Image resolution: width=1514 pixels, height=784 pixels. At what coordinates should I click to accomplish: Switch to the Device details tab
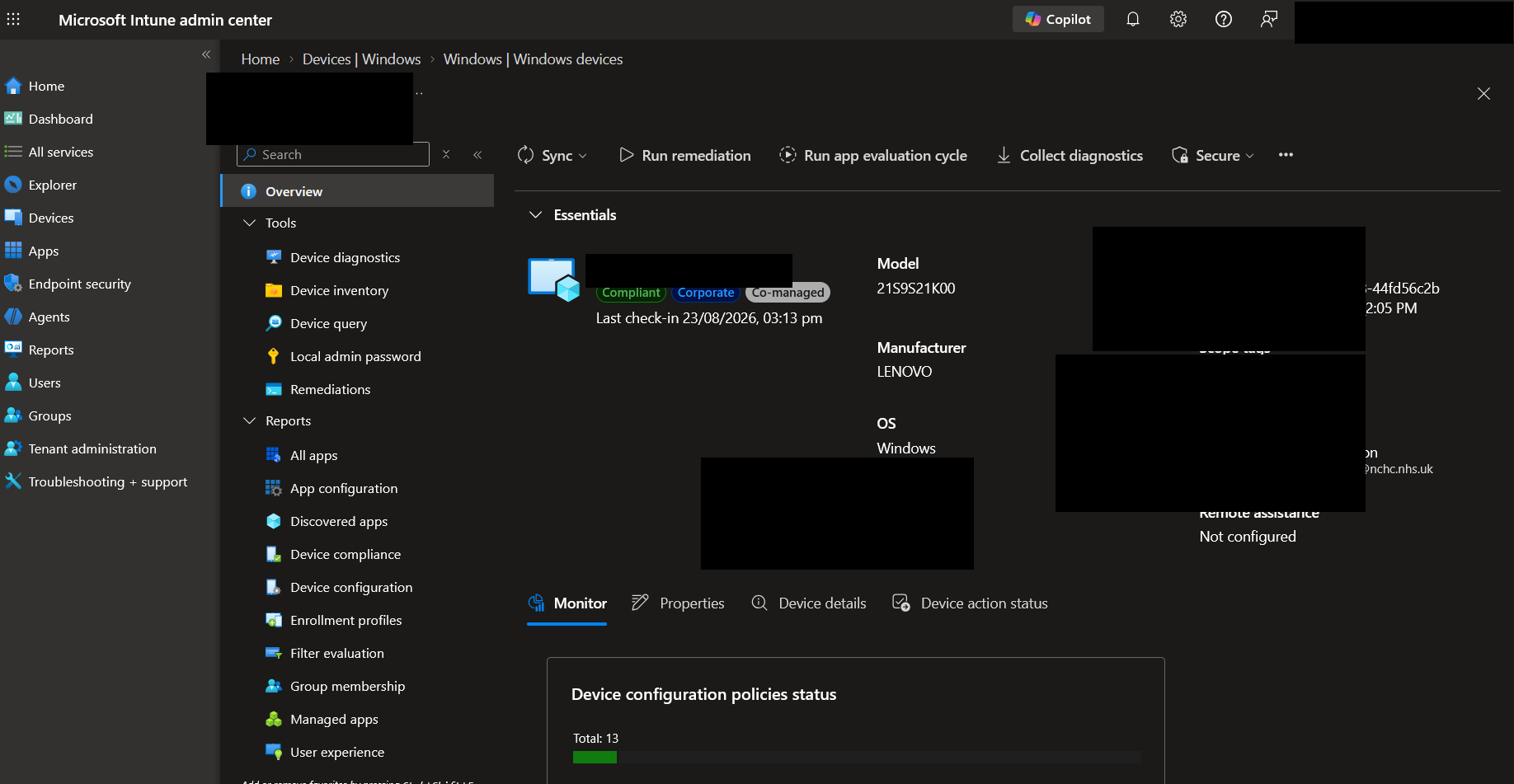tap(809, 603)
